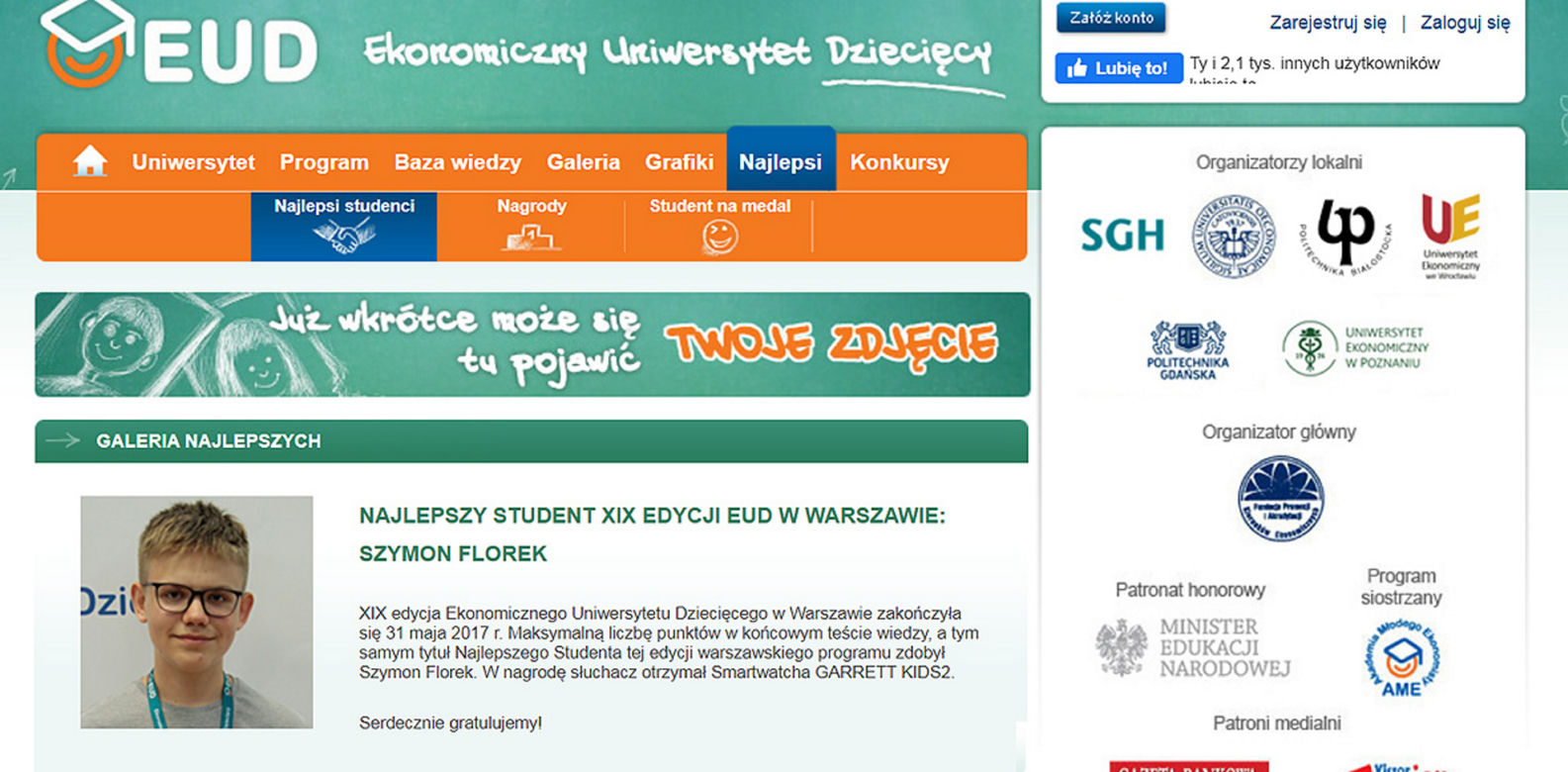
Task: Open the Grafiki menu item
Action: [x=680, y=162]
